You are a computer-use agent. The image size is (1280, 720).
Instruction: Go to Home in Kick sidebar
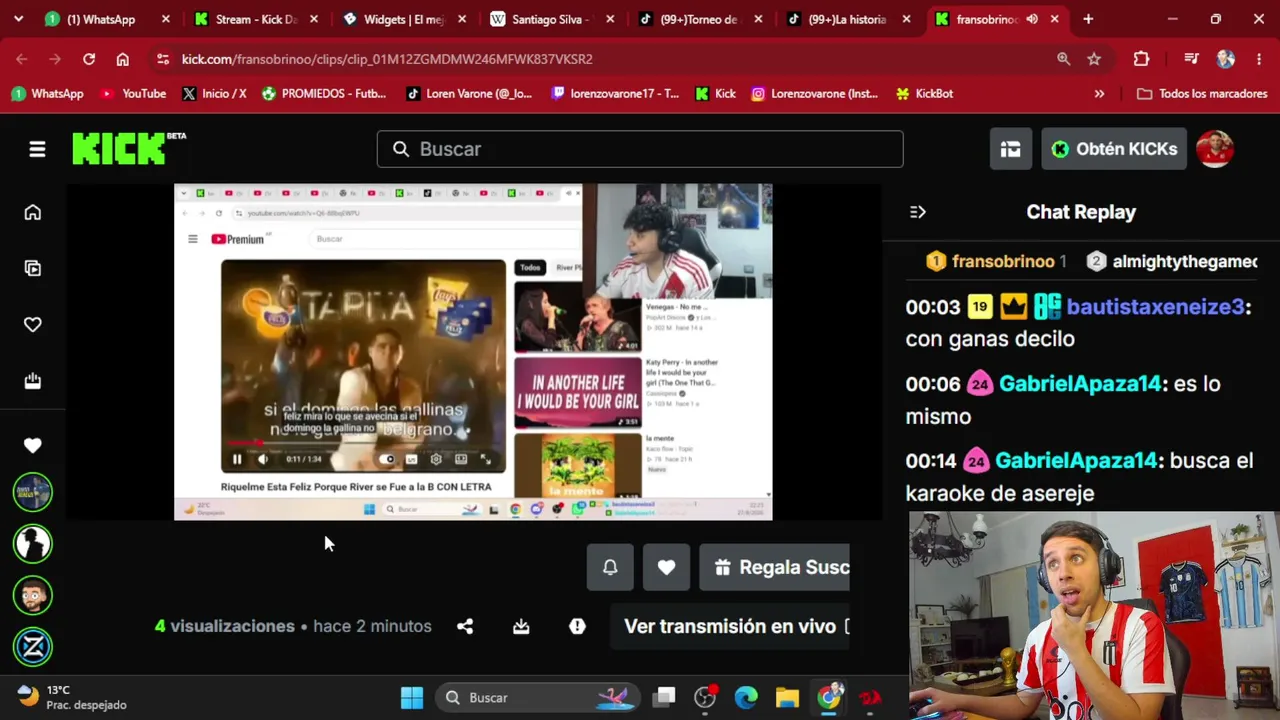33,212
